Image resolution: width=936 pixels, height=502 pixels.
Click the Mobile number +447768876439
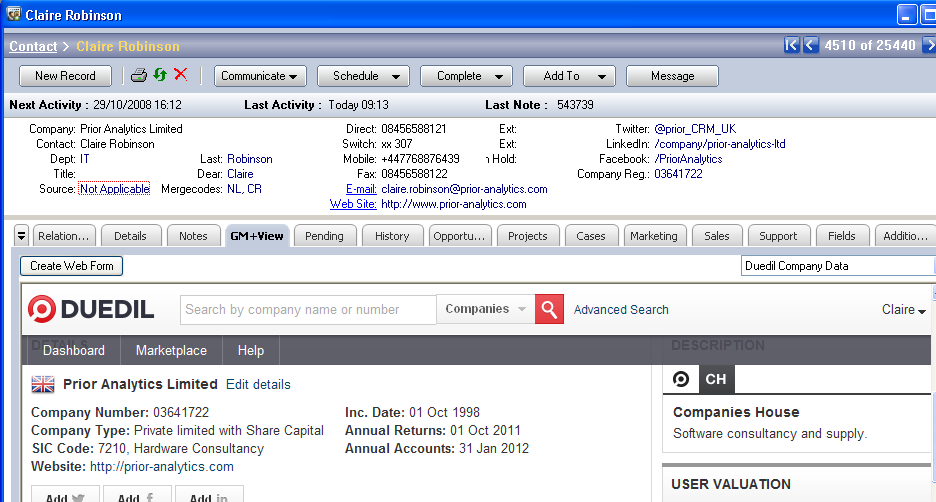coord(420,159)
